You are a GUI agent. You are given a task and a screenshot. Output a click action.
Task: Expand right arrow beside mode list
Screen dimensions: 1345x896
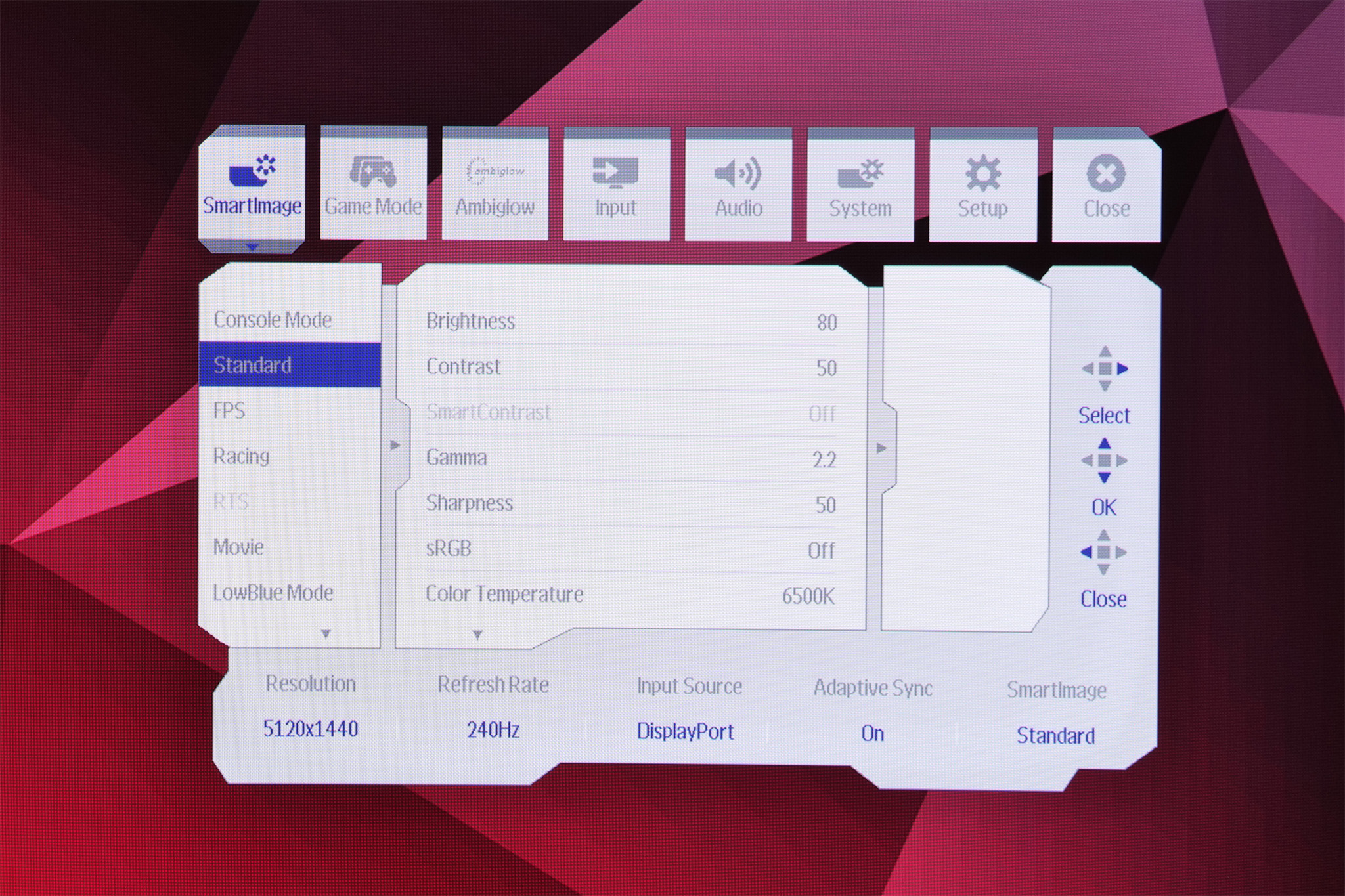(395, 446)
